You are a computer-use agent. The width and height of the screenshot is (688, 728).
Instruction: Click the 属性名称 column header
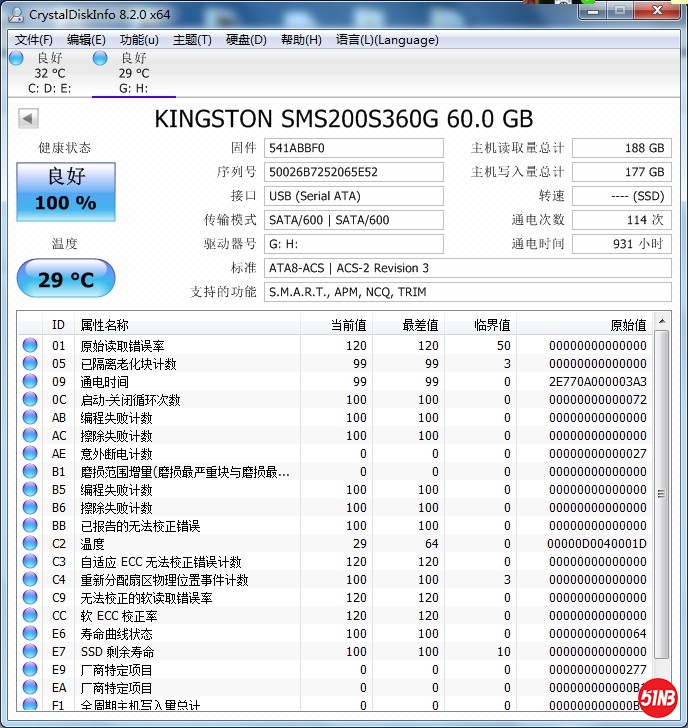188,325
